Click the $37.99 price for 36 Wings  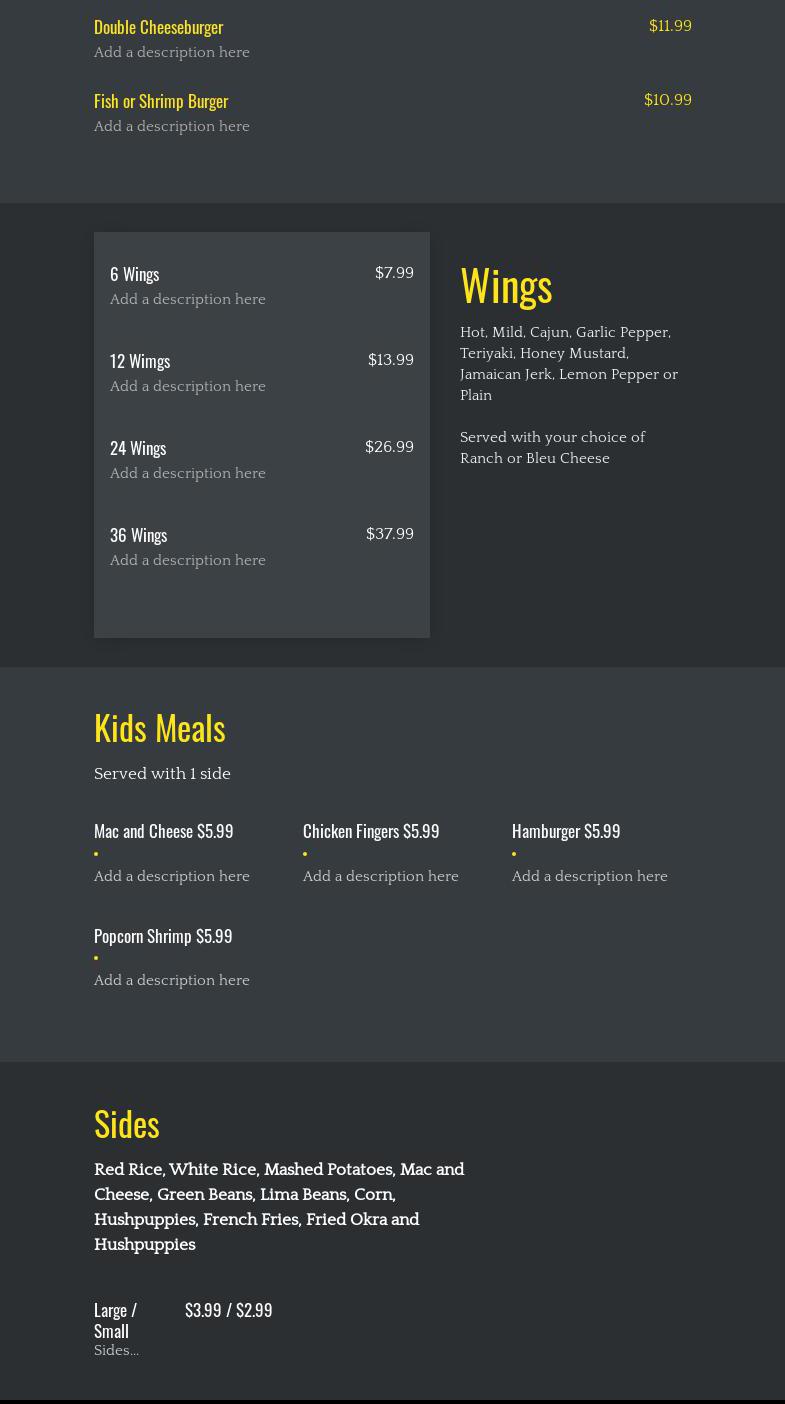tap(390, 534)
